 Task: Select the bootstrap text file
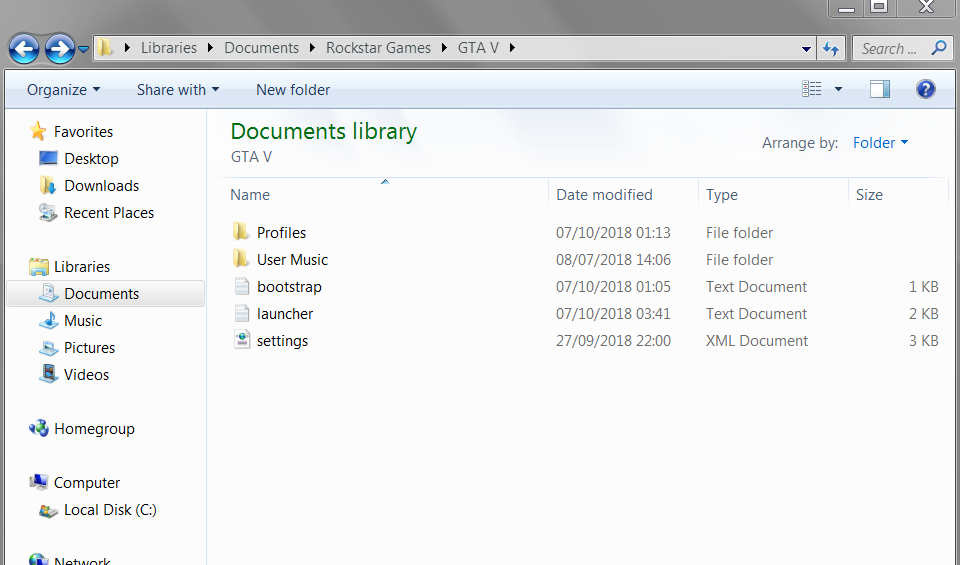pyautogui.click(x=289, y=286)
